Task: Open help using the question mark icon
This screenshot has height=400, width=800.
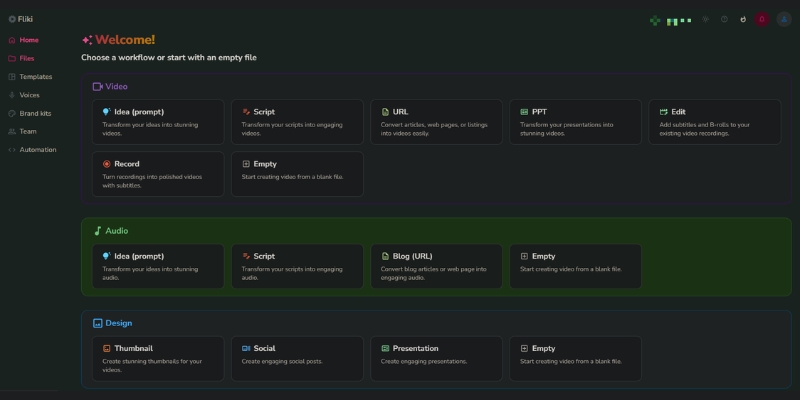Action: coord(724,19)
